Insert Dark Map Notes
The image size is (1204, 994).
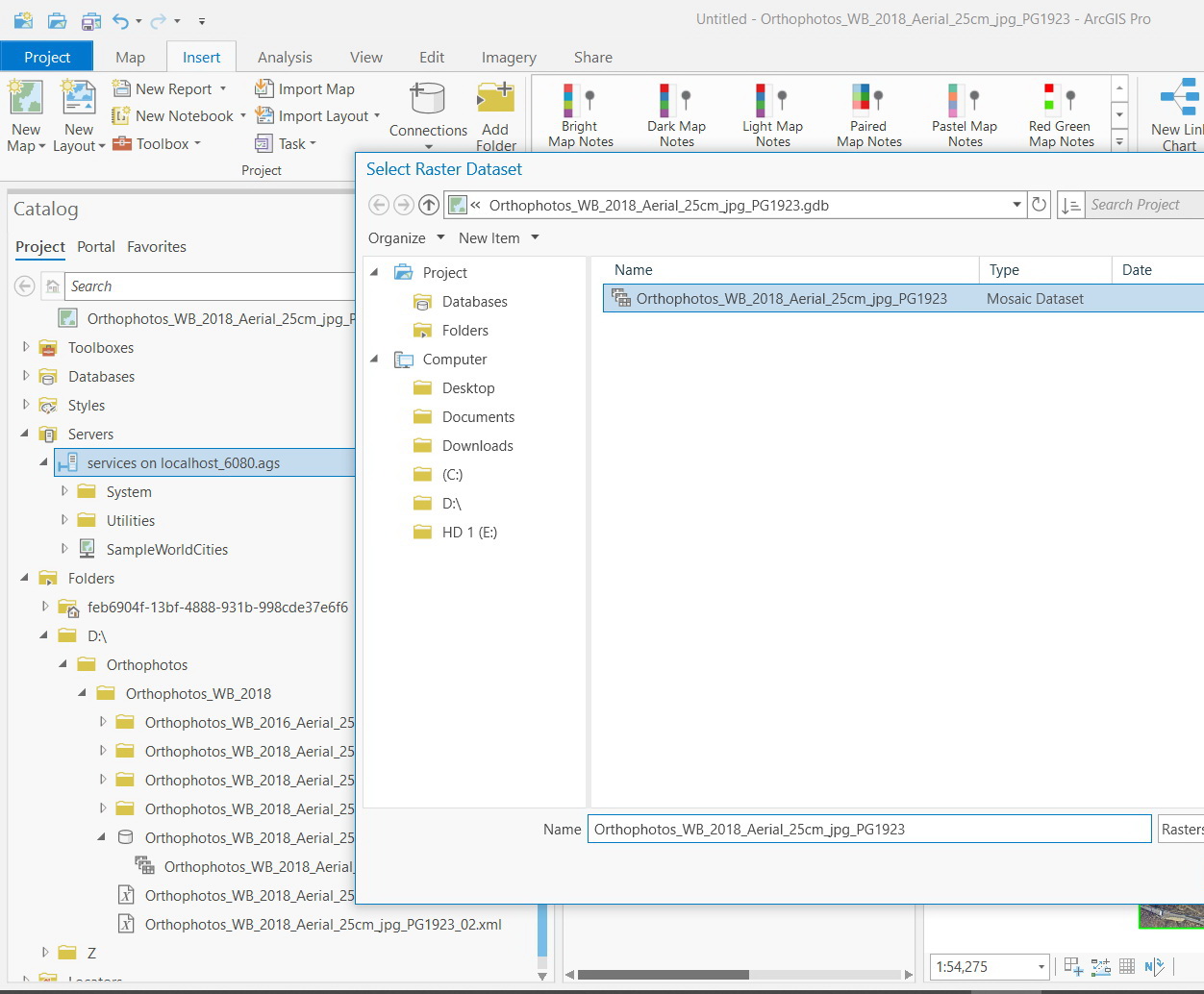tap(676, 115)
